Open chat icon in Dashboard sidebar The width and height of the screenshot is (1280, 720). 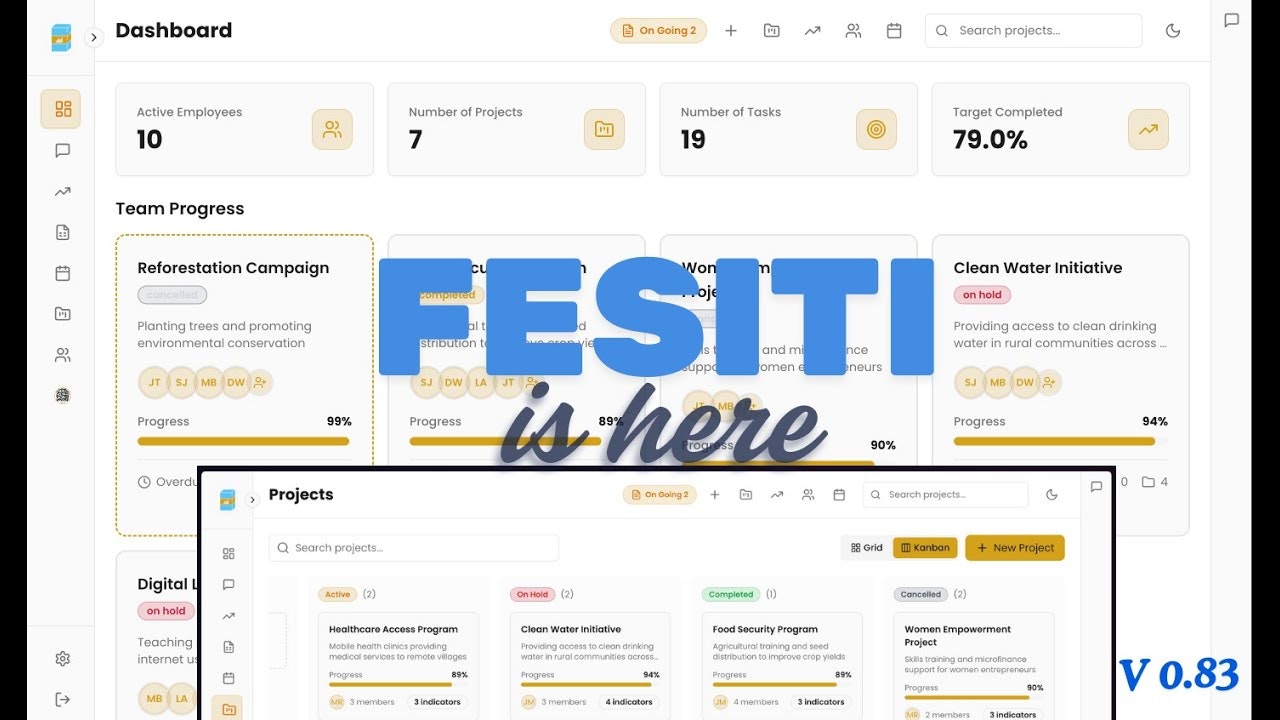[x=62, y=150]
